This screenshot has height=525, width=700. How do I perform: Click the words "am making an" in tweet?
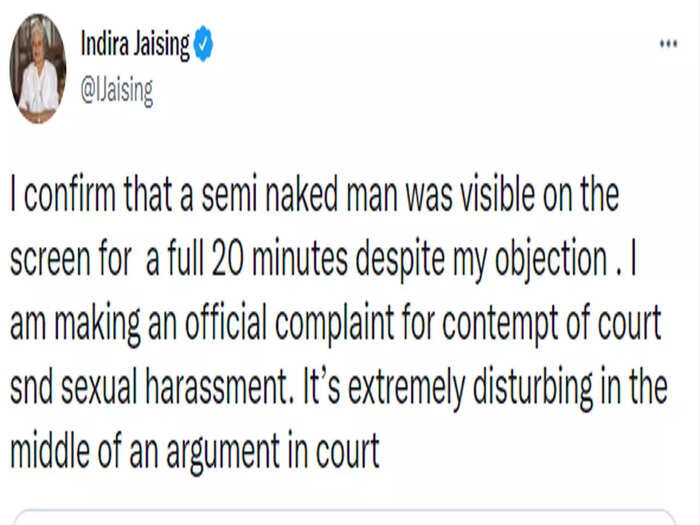(93, 325)
